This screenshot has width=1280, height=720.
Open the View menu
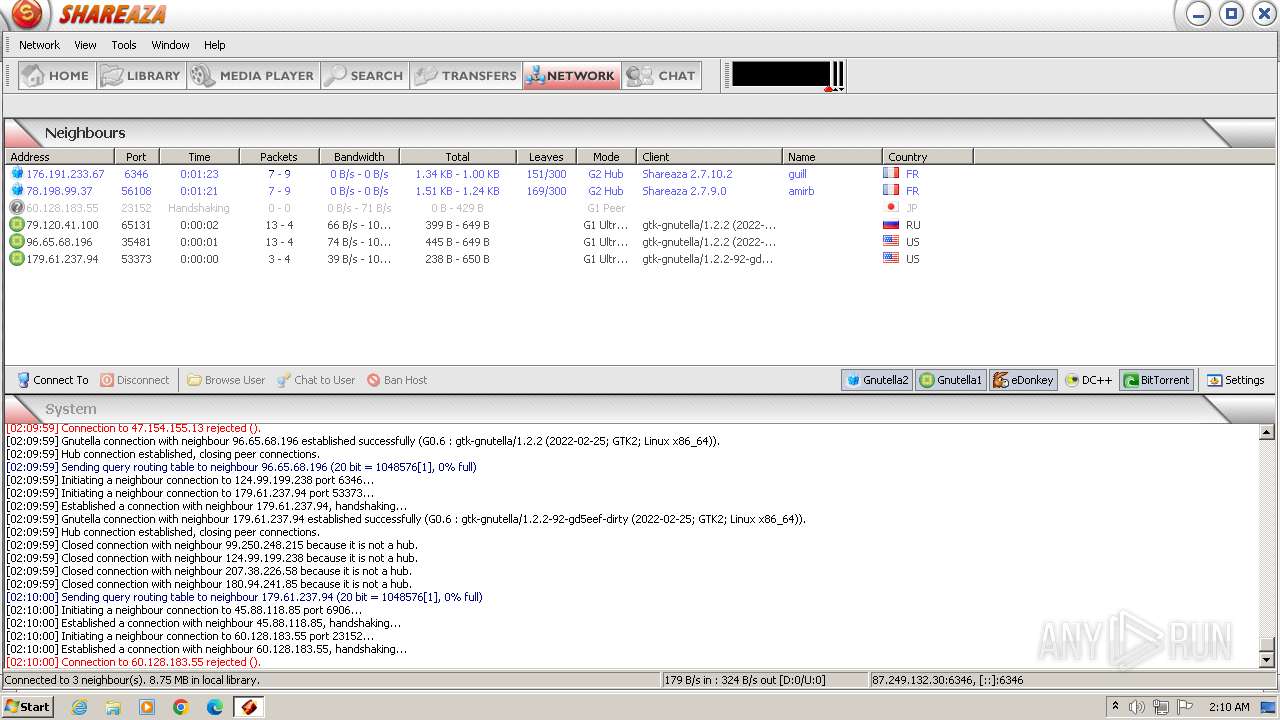click(x=86, y=45)
